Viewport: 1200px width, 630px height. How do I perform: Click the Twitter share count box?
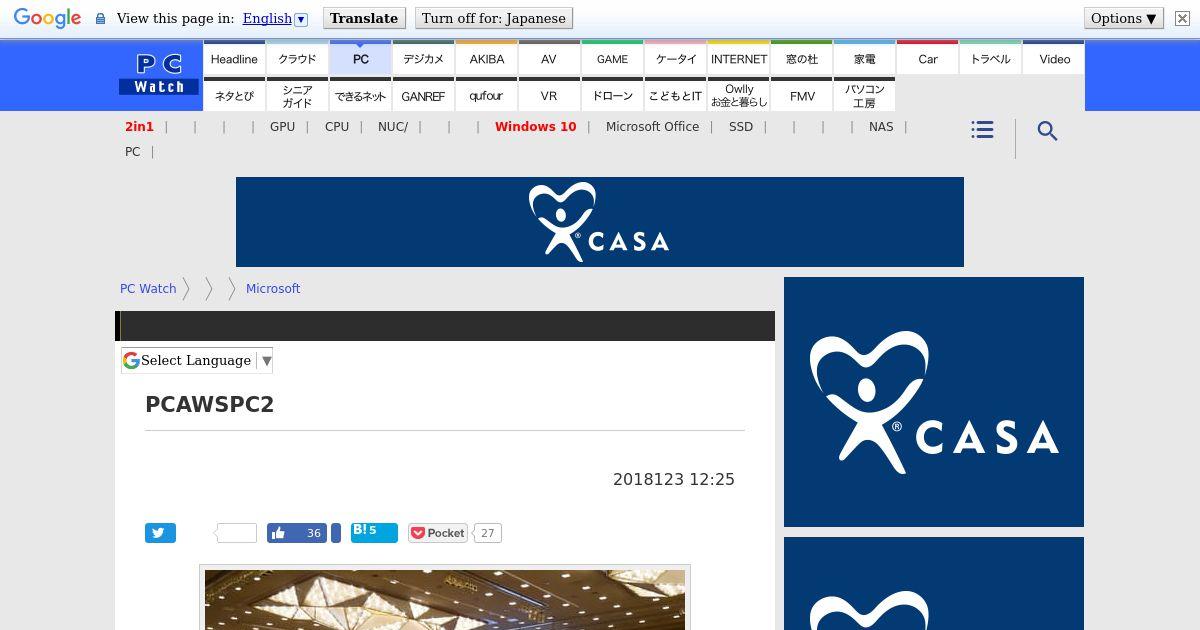coord(237,533)
